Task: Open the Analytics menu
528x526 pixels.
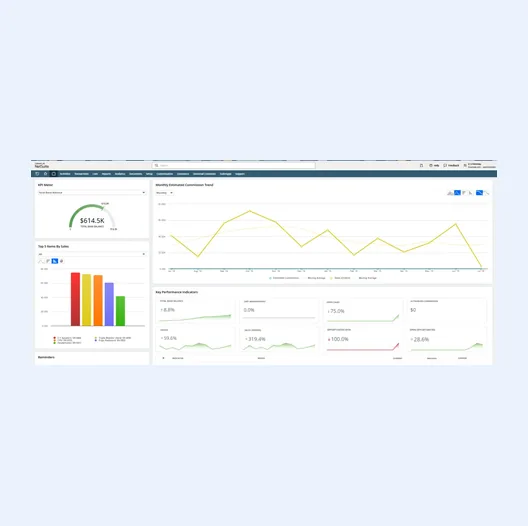Action: [120, 174]
